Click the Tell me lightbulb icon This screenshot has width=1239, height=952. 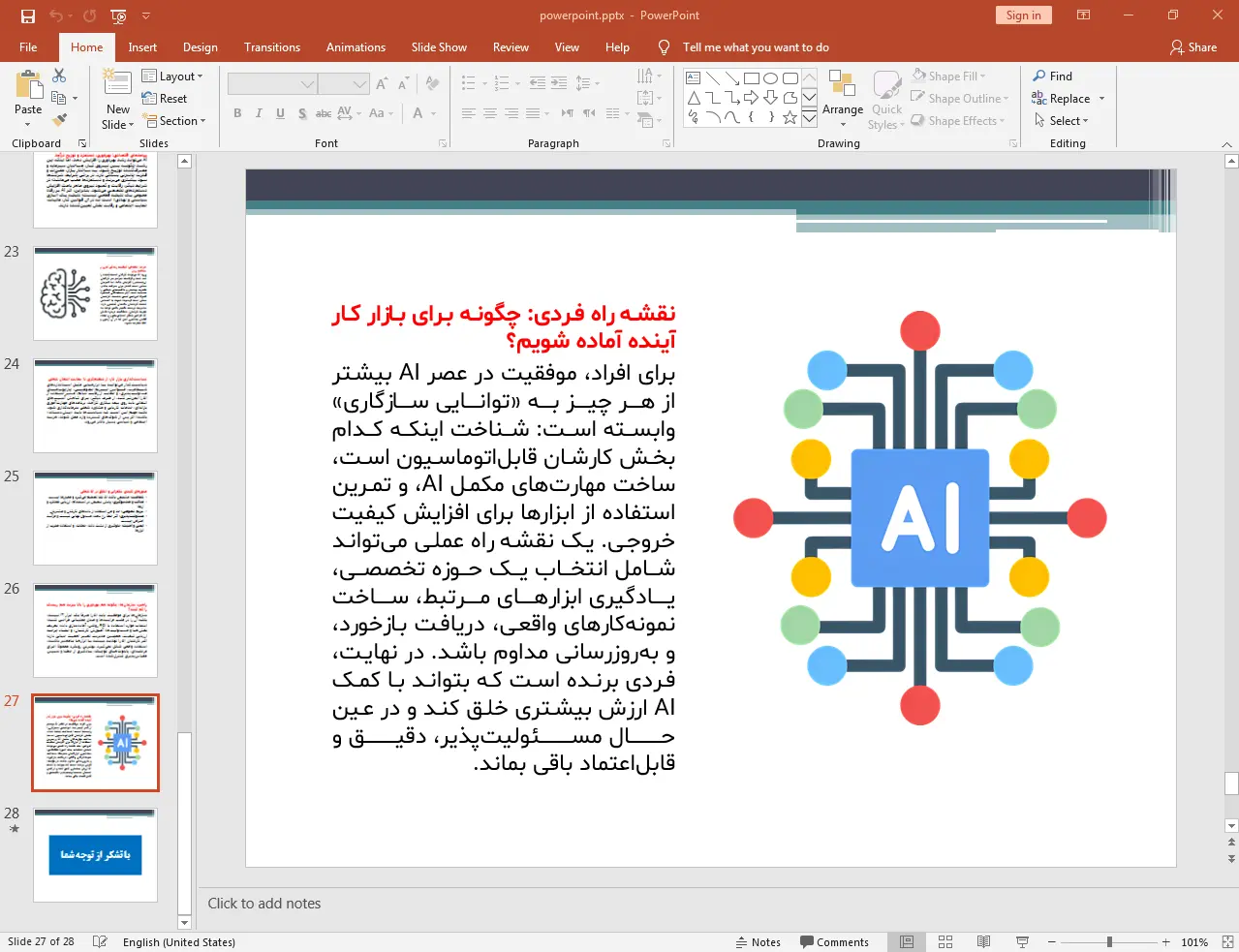664,47
